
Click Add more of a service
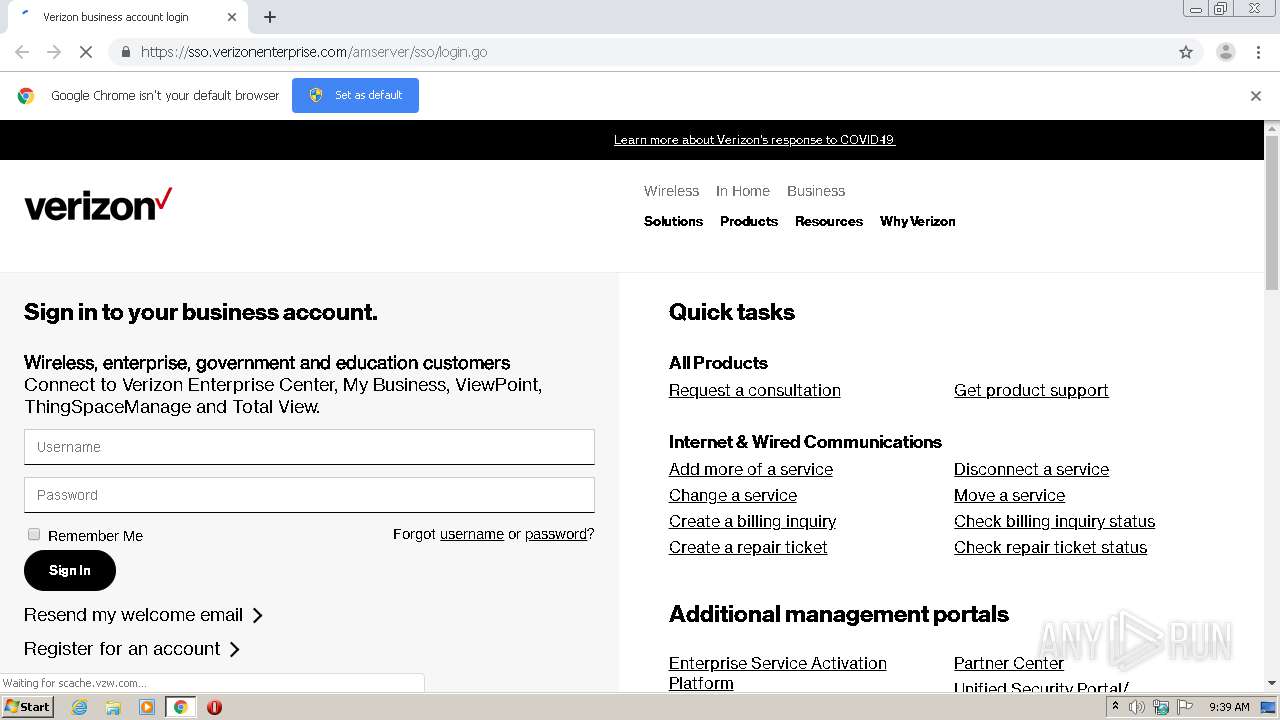pos(751,469)
